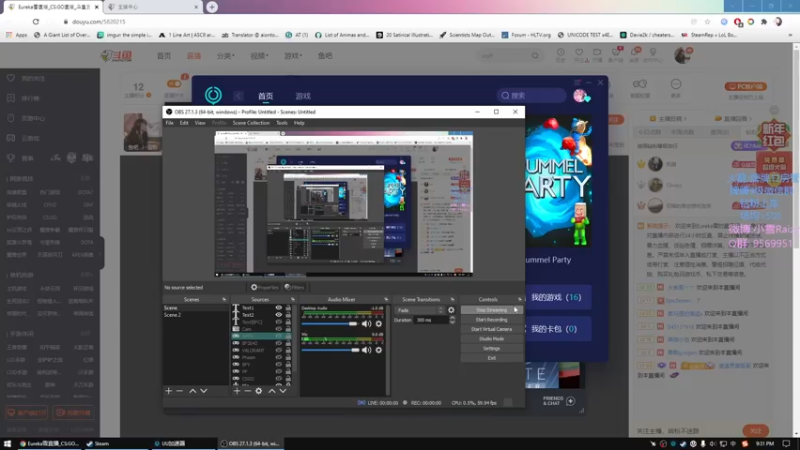Undock the Controls panel via header icon

point(519,299)
